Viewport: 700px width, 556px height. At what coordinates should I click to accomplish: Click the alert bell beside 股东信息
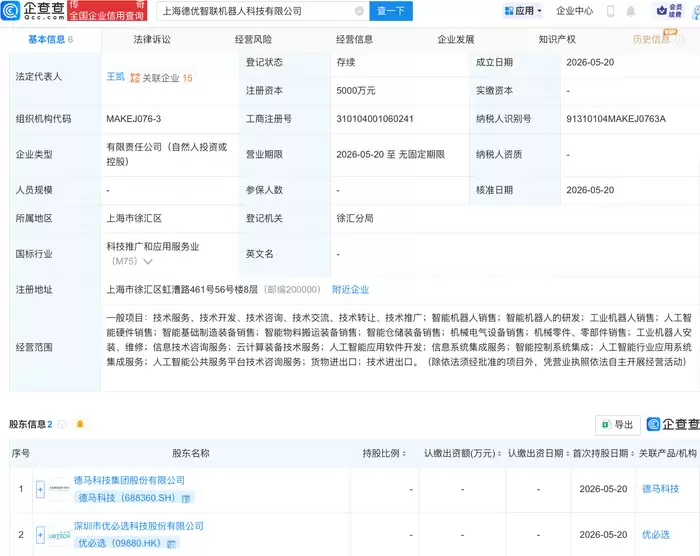pos(80,424)
